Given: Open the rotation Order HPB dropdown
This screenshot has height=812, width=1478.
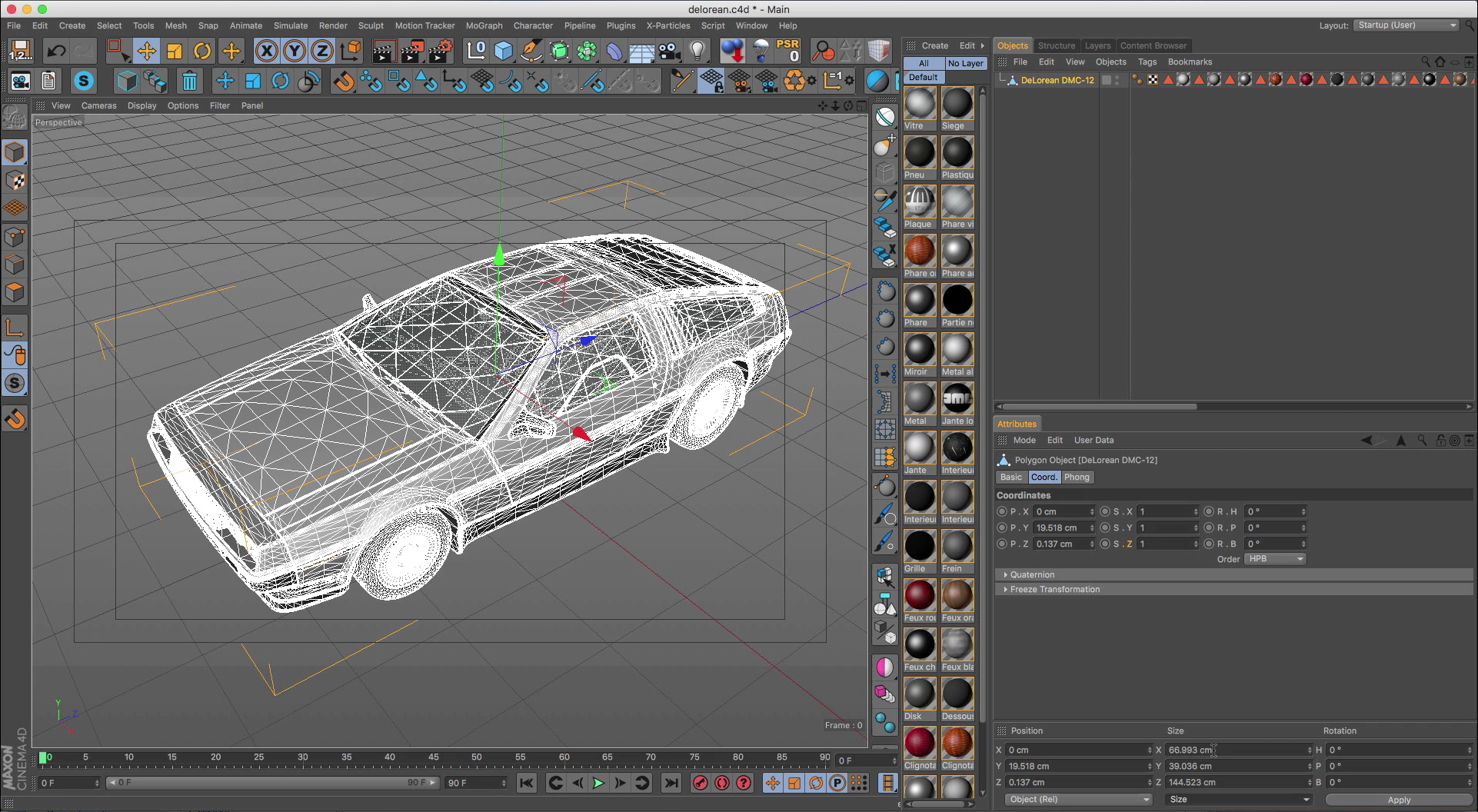Looking at the screenshot, I should (1275, 559).
